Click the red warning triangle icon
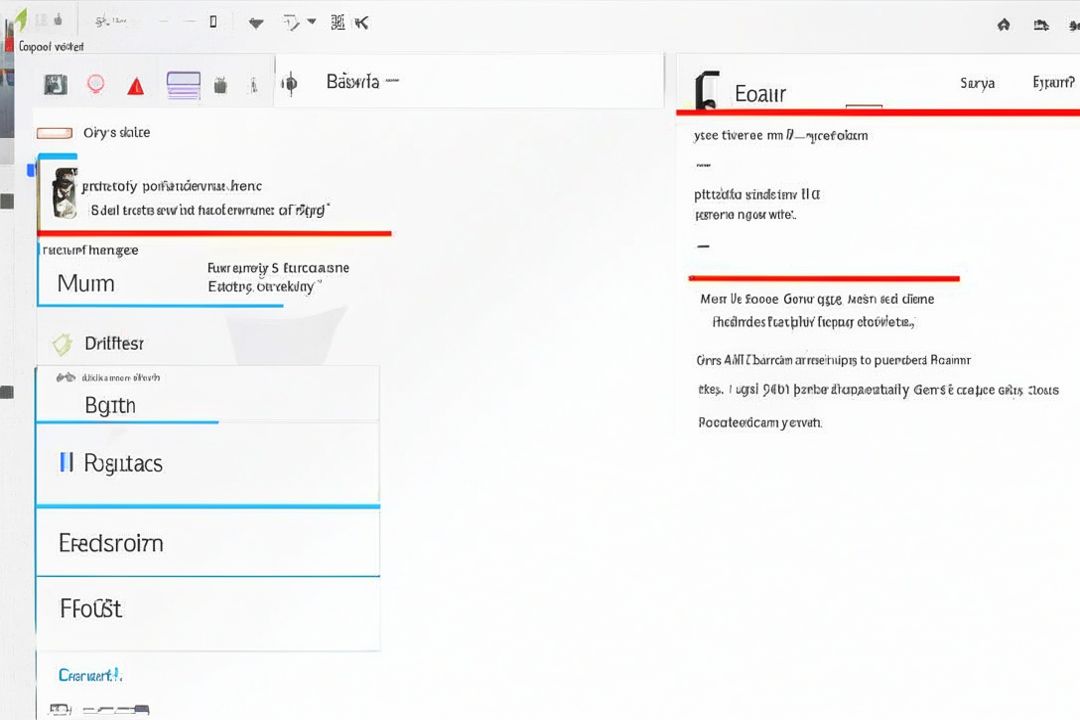The height and width of the screenshot is (720, 1080). pos(136,86)
